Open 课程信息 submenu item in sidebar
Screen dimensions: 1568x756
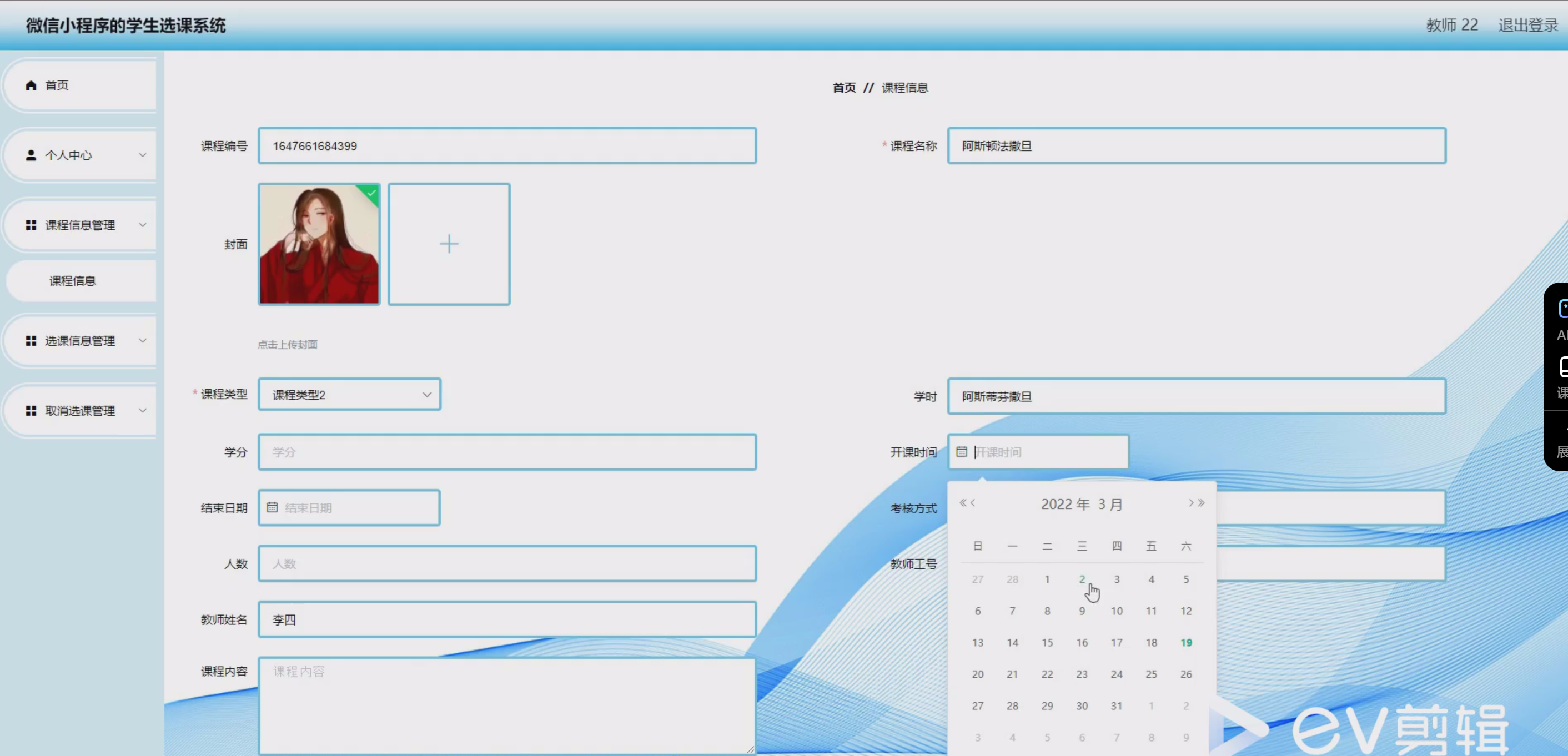pos(81,281)
